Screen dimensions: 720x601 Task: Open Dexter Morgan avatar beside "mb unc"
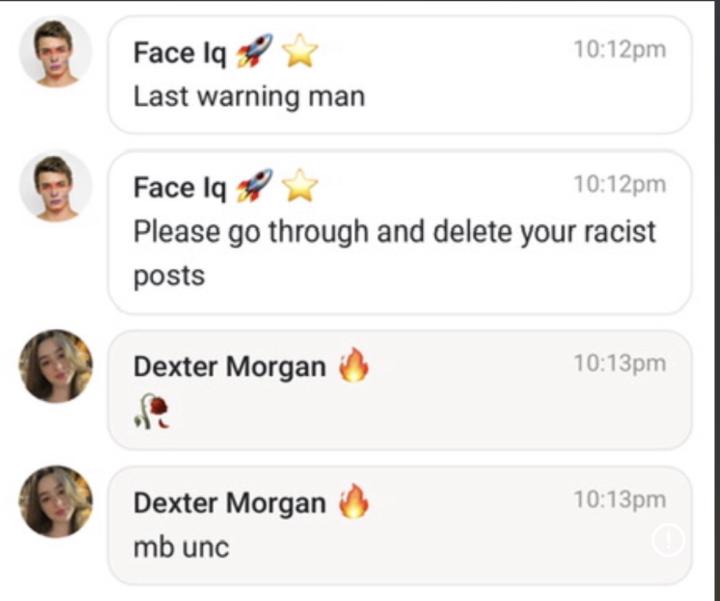(55, 501)
